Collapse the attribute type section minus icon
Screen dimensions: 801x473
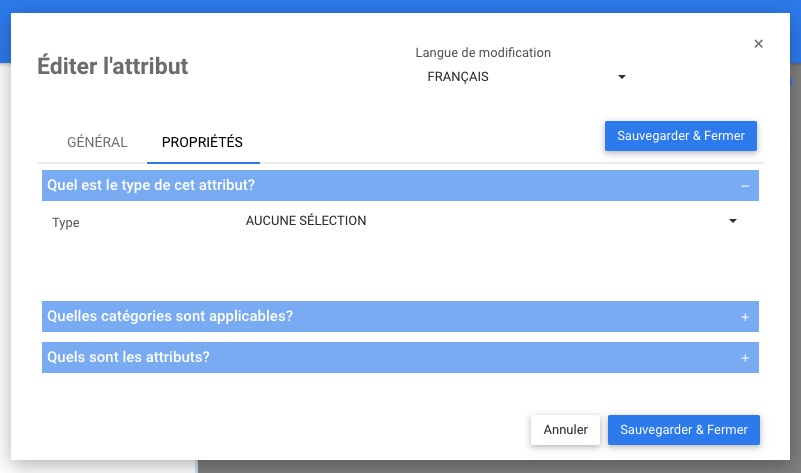pos(745,186)
